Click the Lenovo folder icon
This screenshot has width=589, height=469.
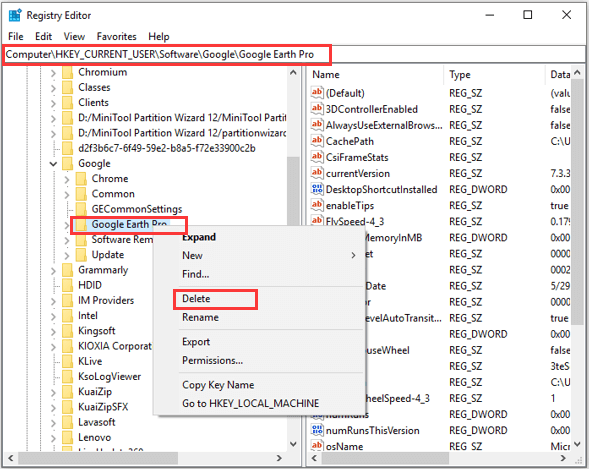pyautogui.click(x=68, y=437)
